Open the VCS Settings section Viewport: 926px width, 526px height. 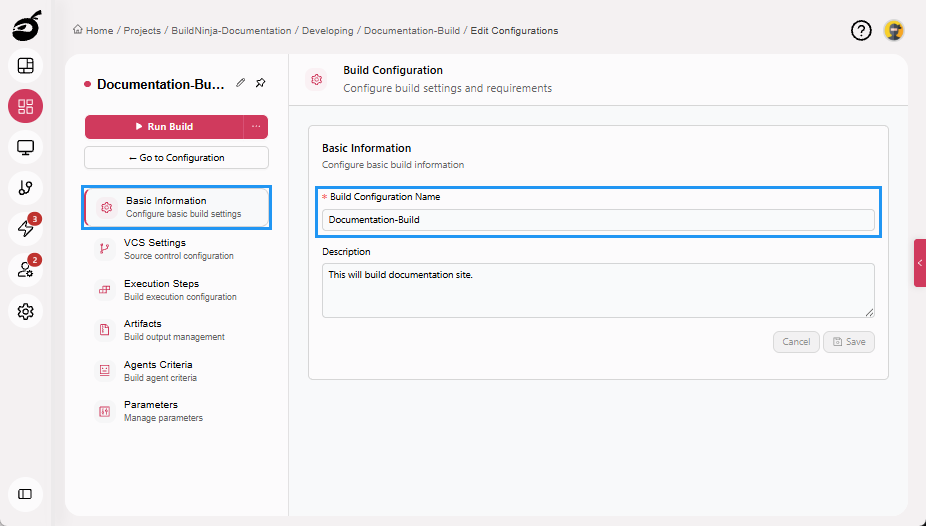pyautogui.click(x=177, y=249)
